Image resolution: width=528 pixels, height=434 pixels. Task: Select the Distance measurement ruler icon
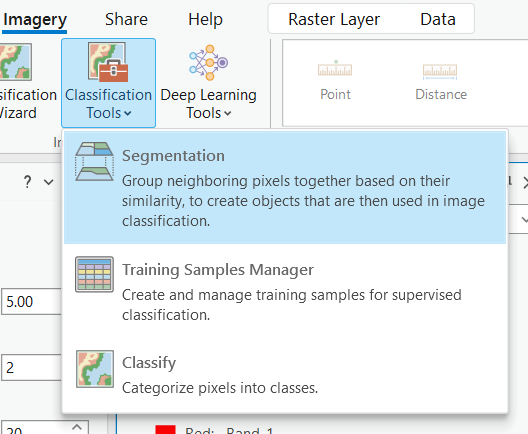pos(440,71)
